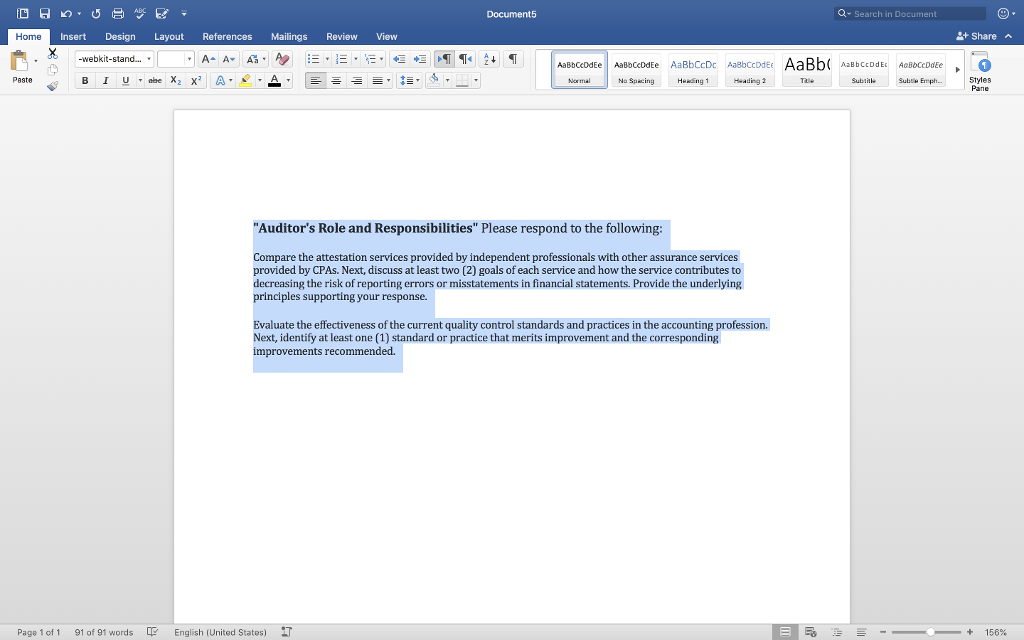Expand the font color dropdown arrow
The image size is (1024, 640).
(287, 80)
